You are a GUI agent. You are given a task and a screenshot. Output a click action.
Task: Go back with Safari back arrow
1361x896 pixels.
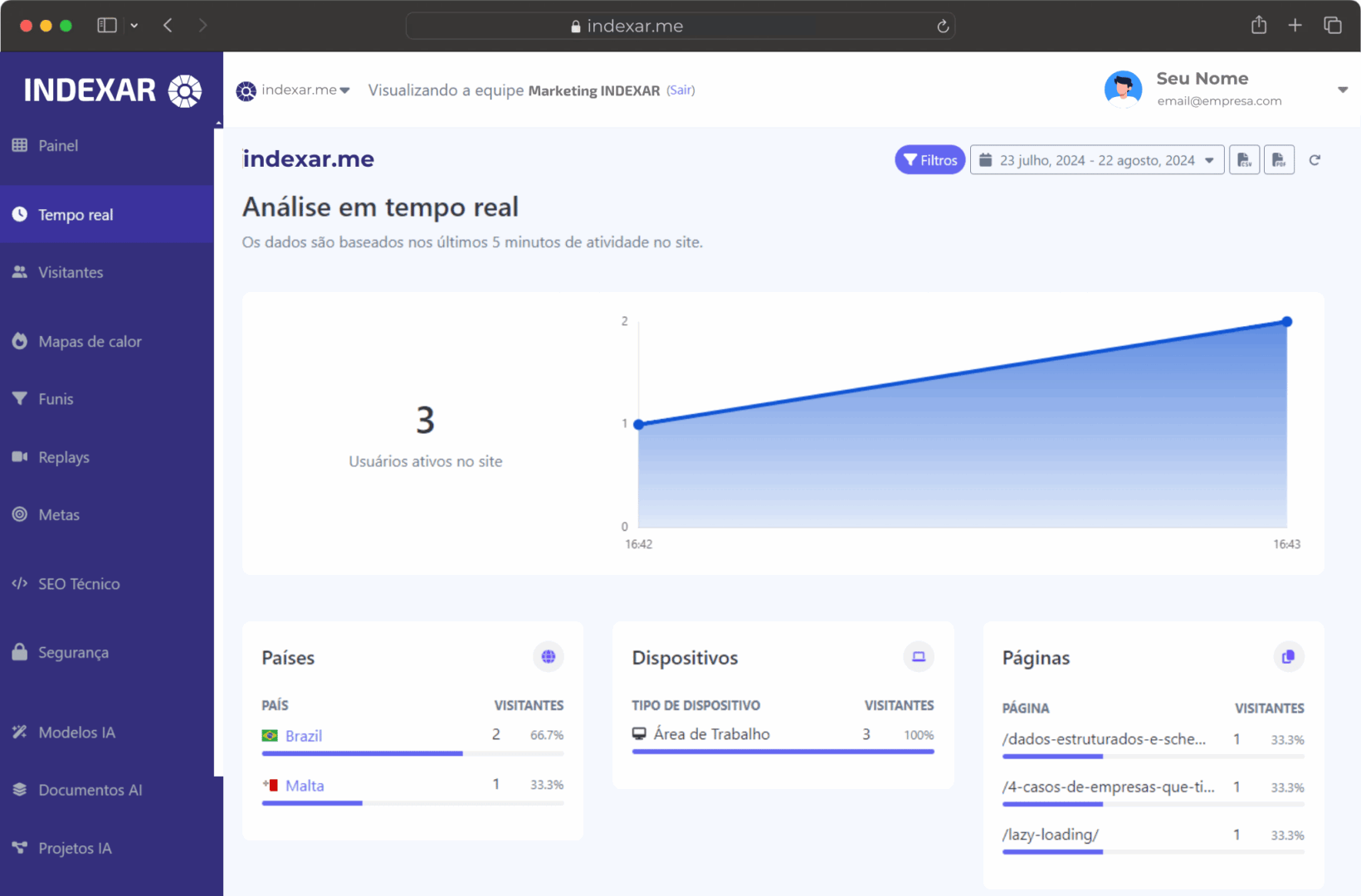pyautogui.click(x=168, y=26)
